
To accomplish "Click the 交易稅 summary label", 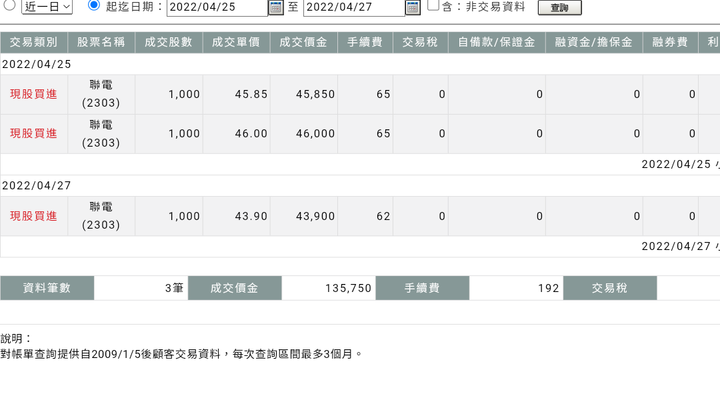I will click(610, 288).
